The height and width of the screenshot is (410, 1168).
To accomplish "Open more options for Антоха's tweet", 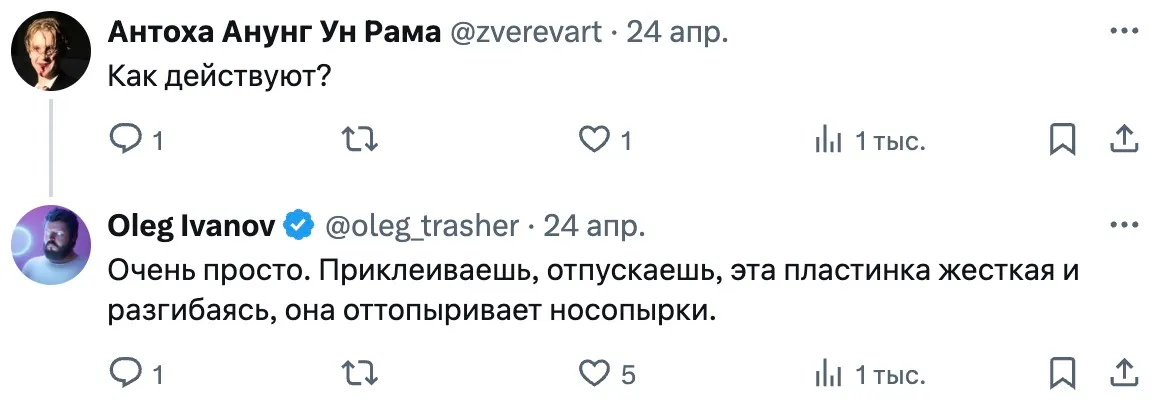I will pyautogui.click(x=1125, y=33).
